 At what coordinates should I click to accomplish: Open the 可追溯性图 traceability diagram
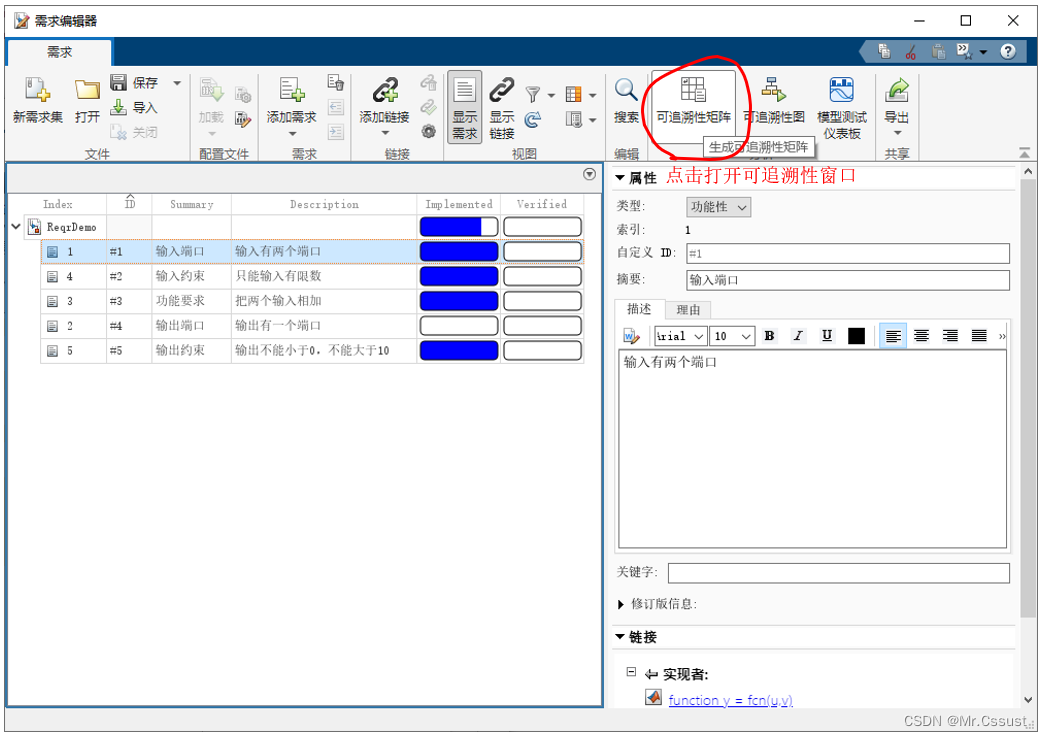774,91
